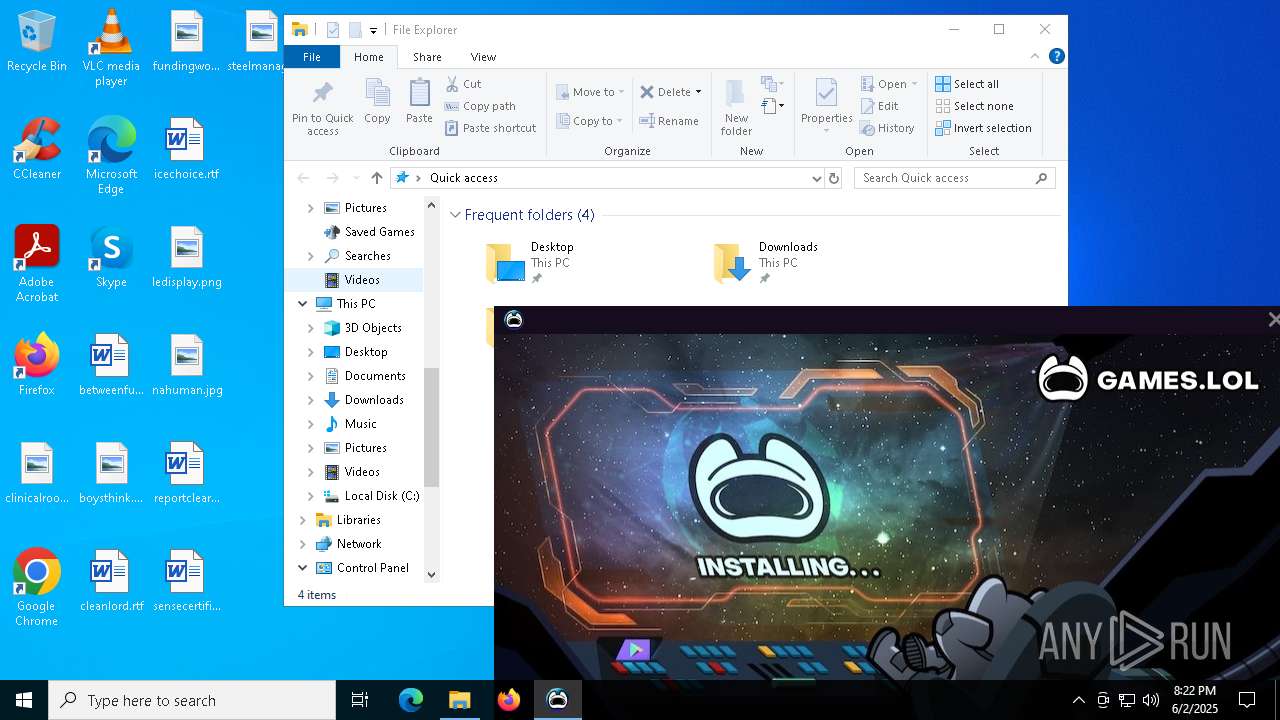Screen dimensions: 1280x720
Task: Click Invert selection in ribbon
Action: coord(983,128)
